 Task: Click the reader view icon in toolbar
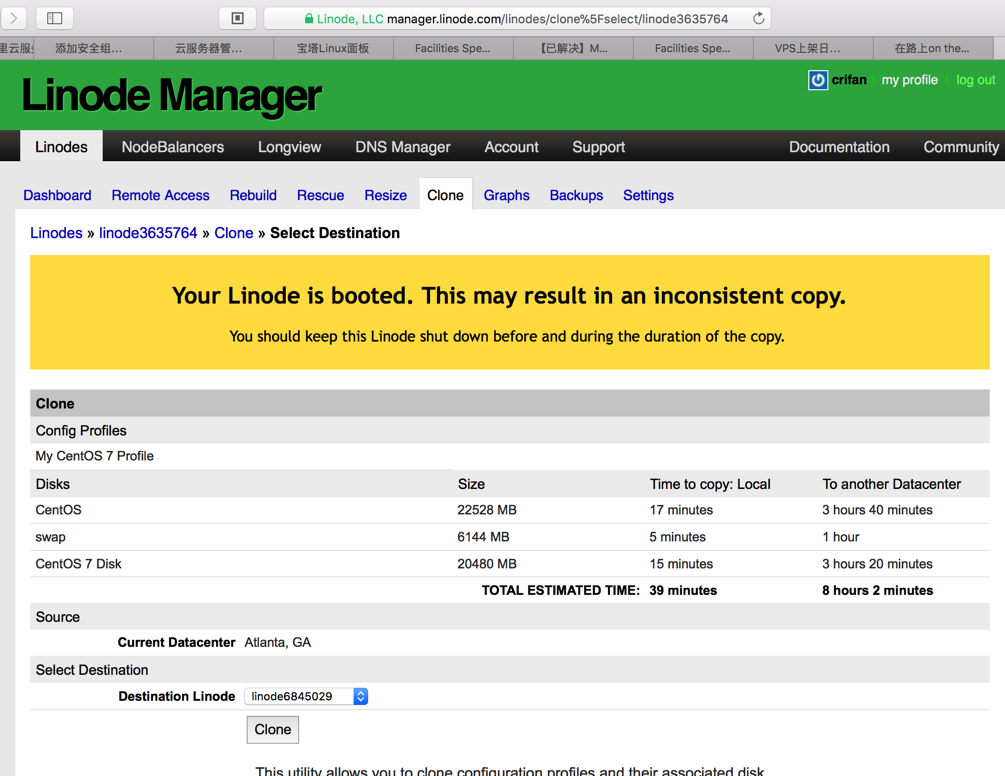(237, 18)
